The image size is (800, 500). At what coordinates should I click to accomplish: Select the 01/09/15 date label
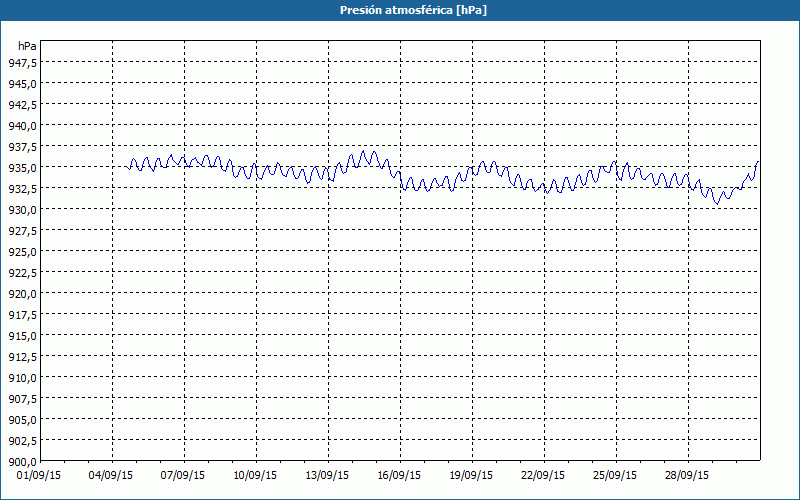[39, 476]
